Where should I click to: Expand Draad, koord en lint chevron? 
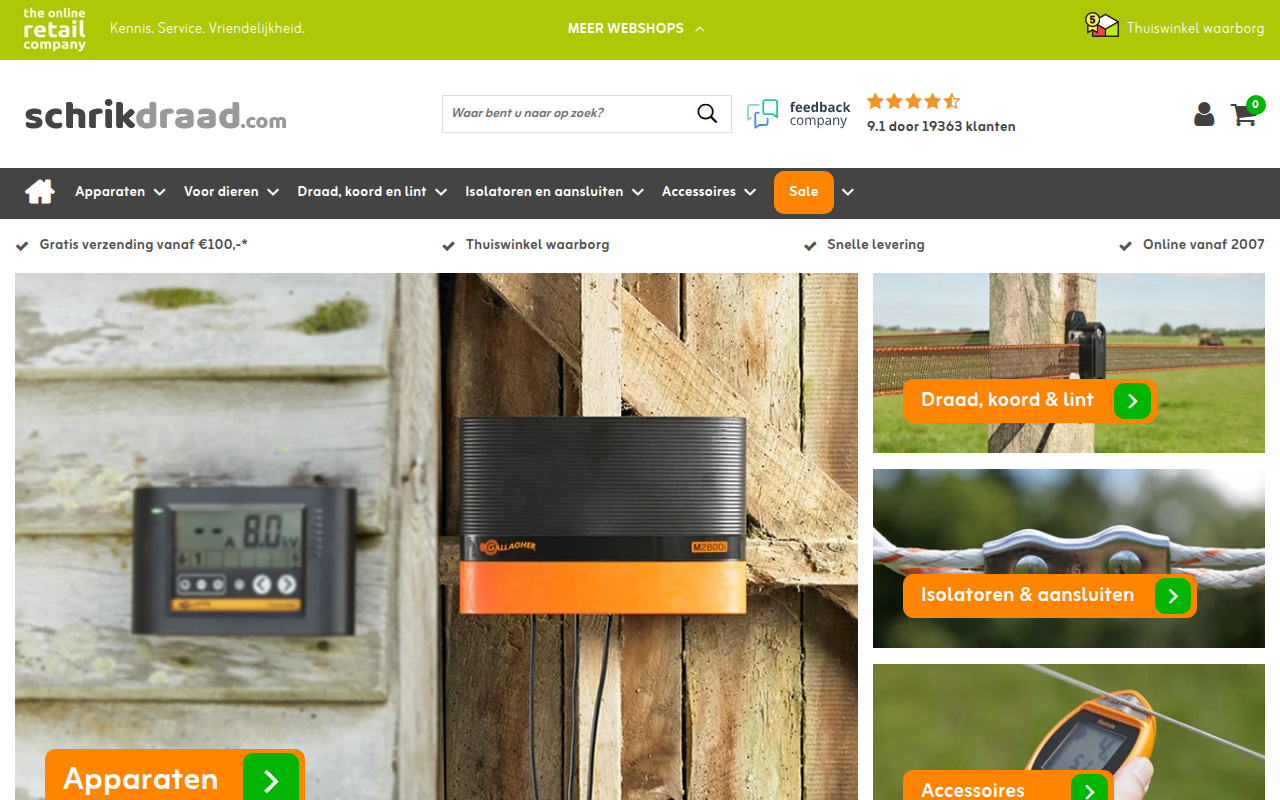440,192
